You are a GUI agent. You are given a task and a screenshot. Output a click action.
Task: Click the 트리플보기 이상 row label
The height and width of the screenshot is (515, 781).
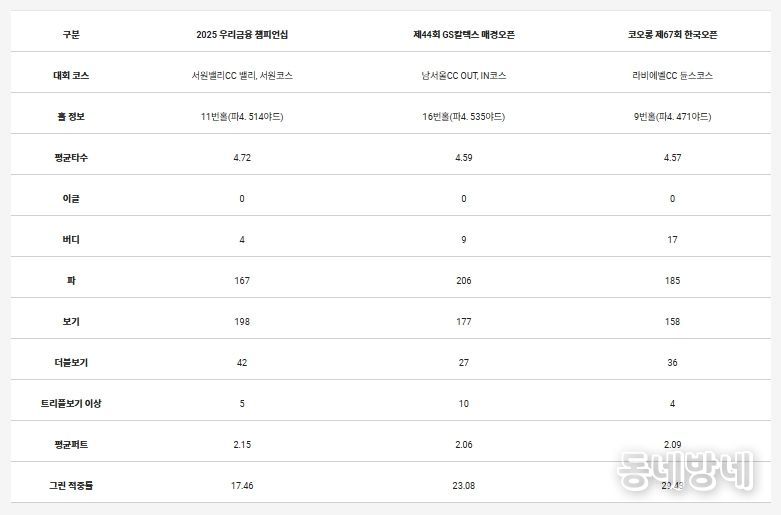(70, 403)
